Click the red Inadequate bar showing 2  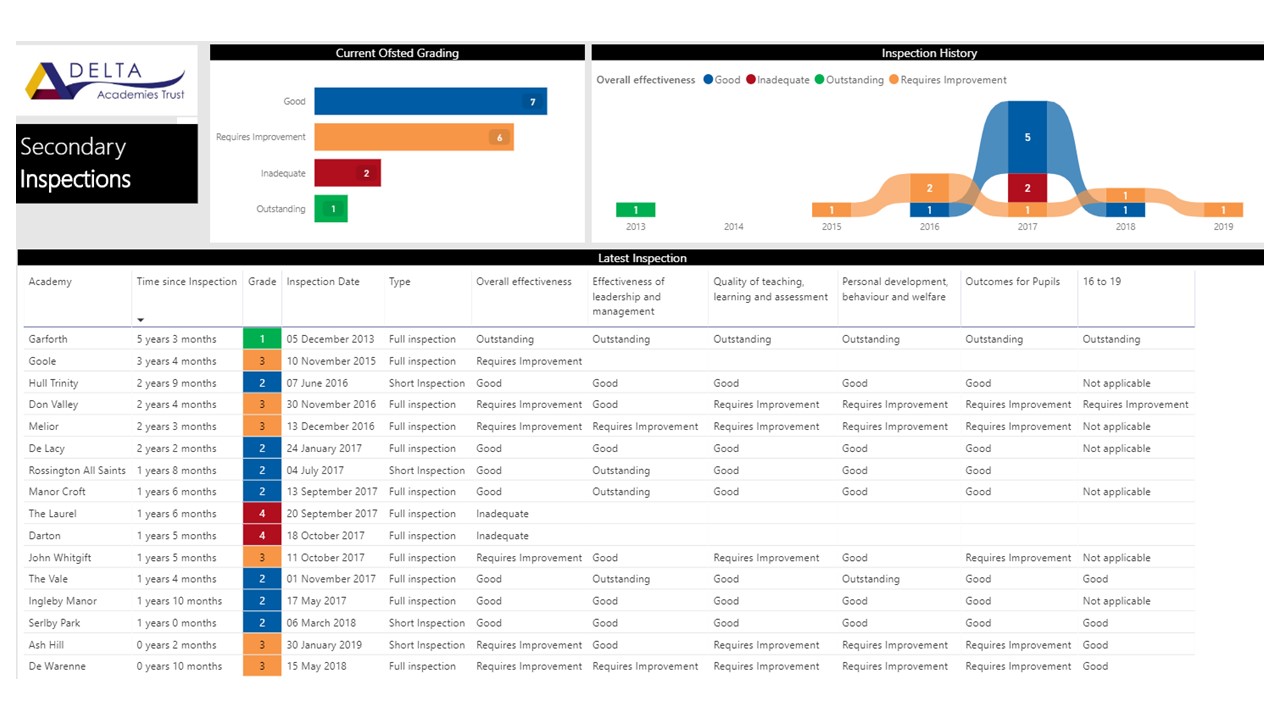347,173
